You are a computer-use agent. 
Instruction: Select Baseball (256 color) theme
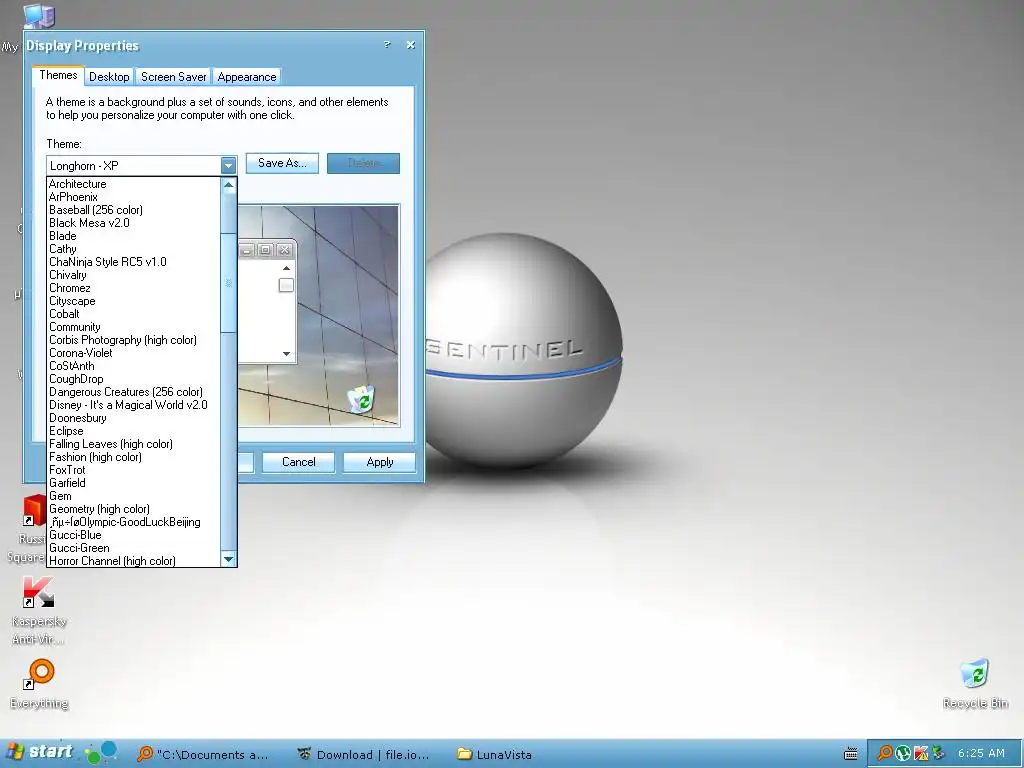point(134,210)
